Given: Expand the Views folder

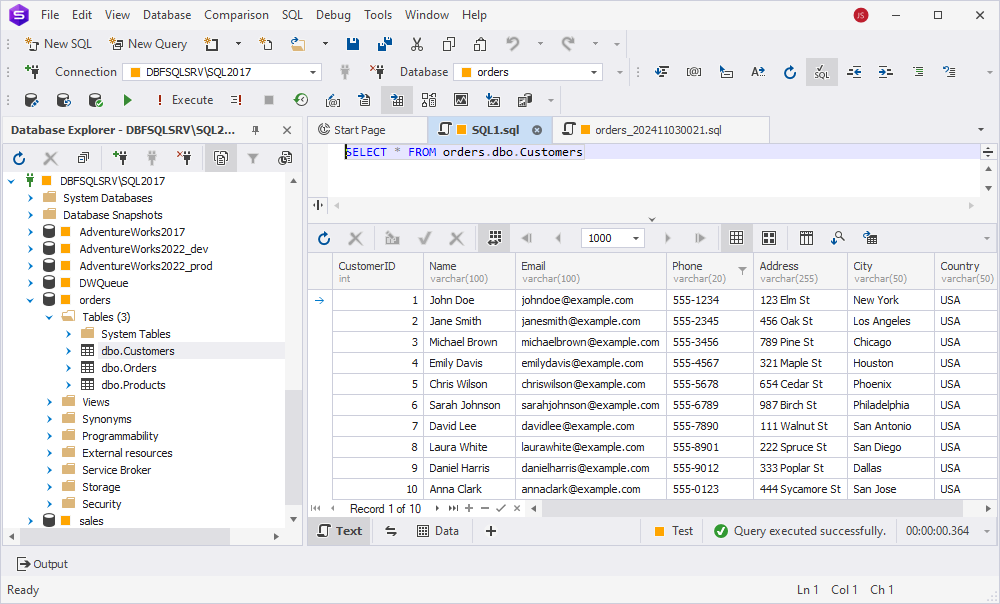Looking at the screenshot, I should pos(49,402).
